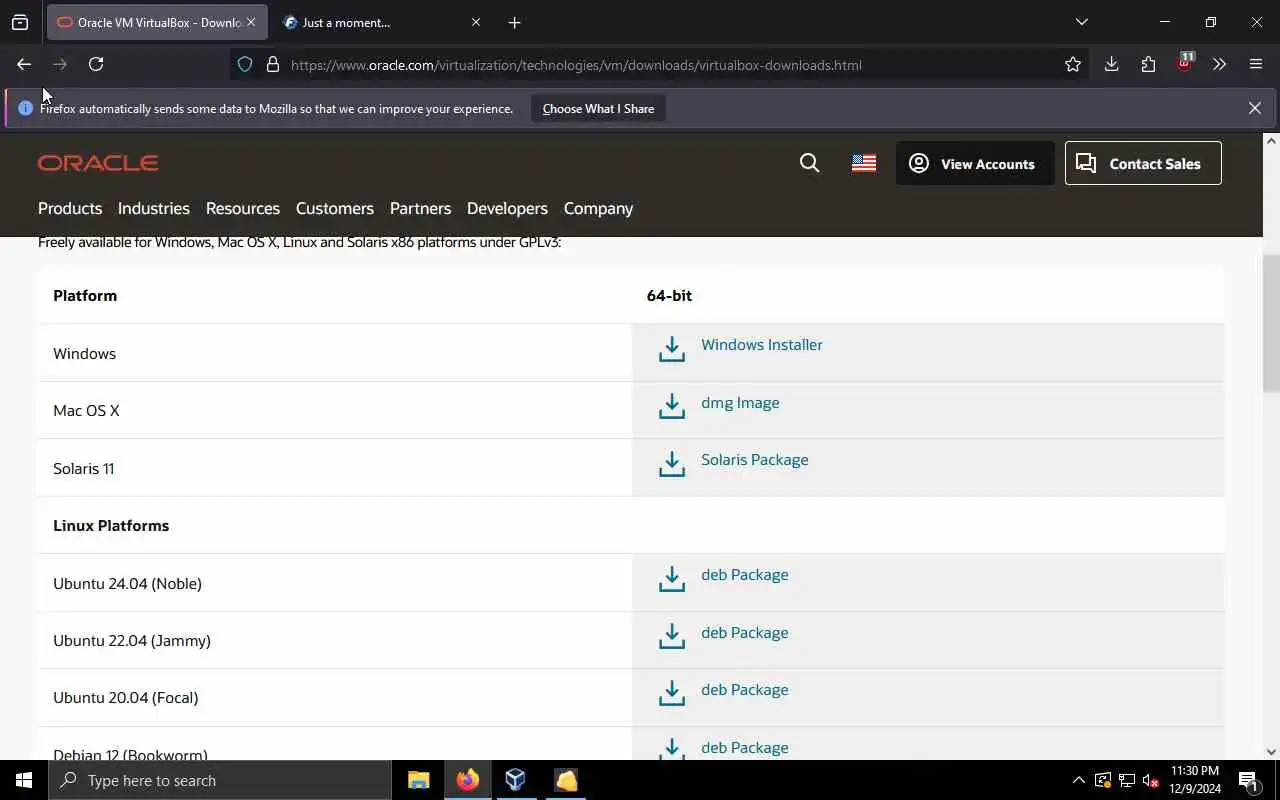
Task: Click the volume muted tray icon
Action: [1150, 780]
